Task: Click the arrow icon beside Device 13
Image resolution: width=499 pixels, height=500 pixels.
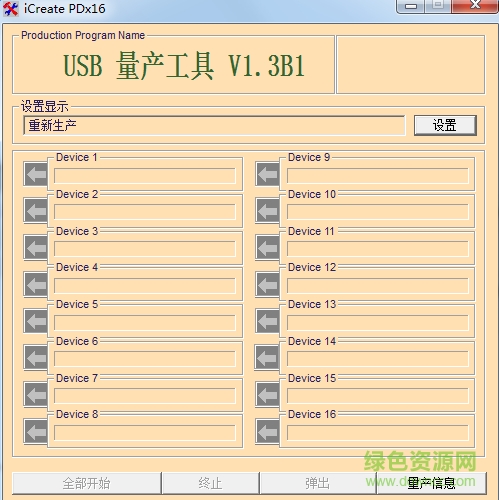Action: [x=267, y=321]
